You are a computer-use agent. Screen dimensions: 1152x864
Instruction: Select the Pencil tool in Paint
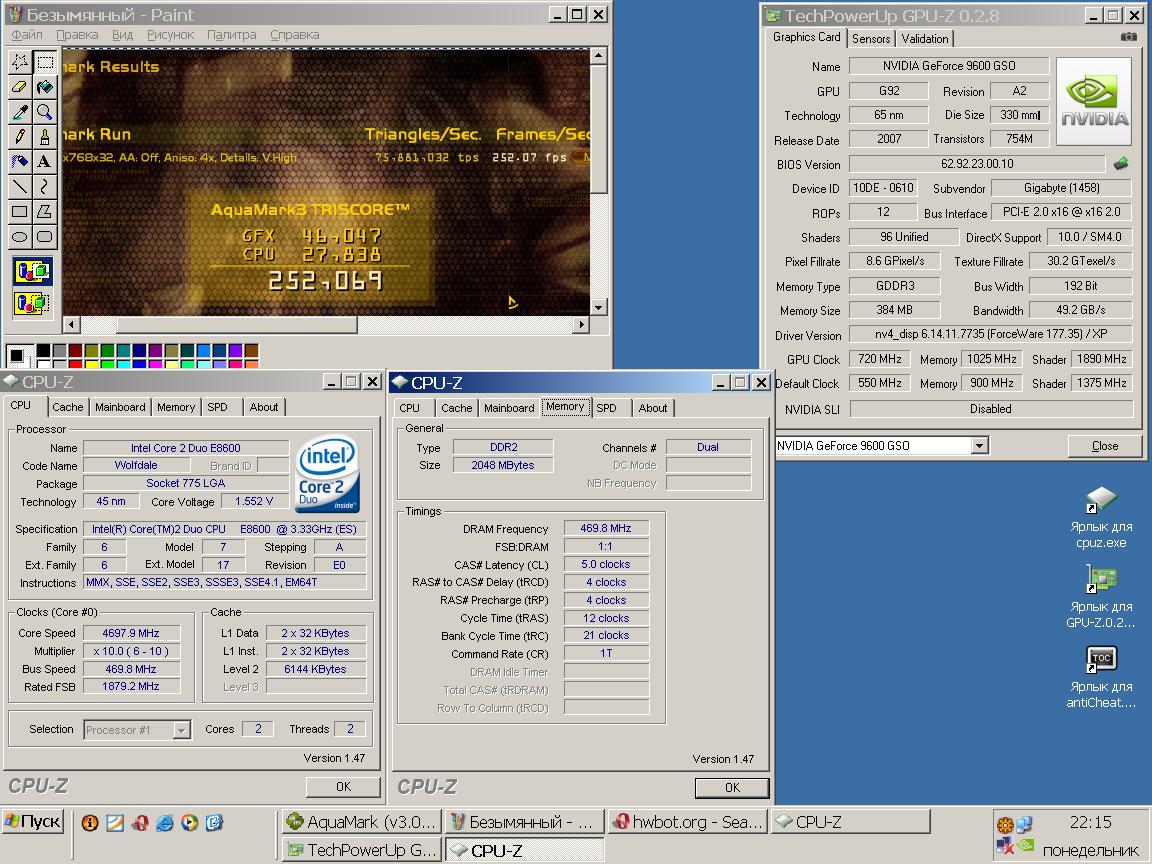(x=20, y=137)
